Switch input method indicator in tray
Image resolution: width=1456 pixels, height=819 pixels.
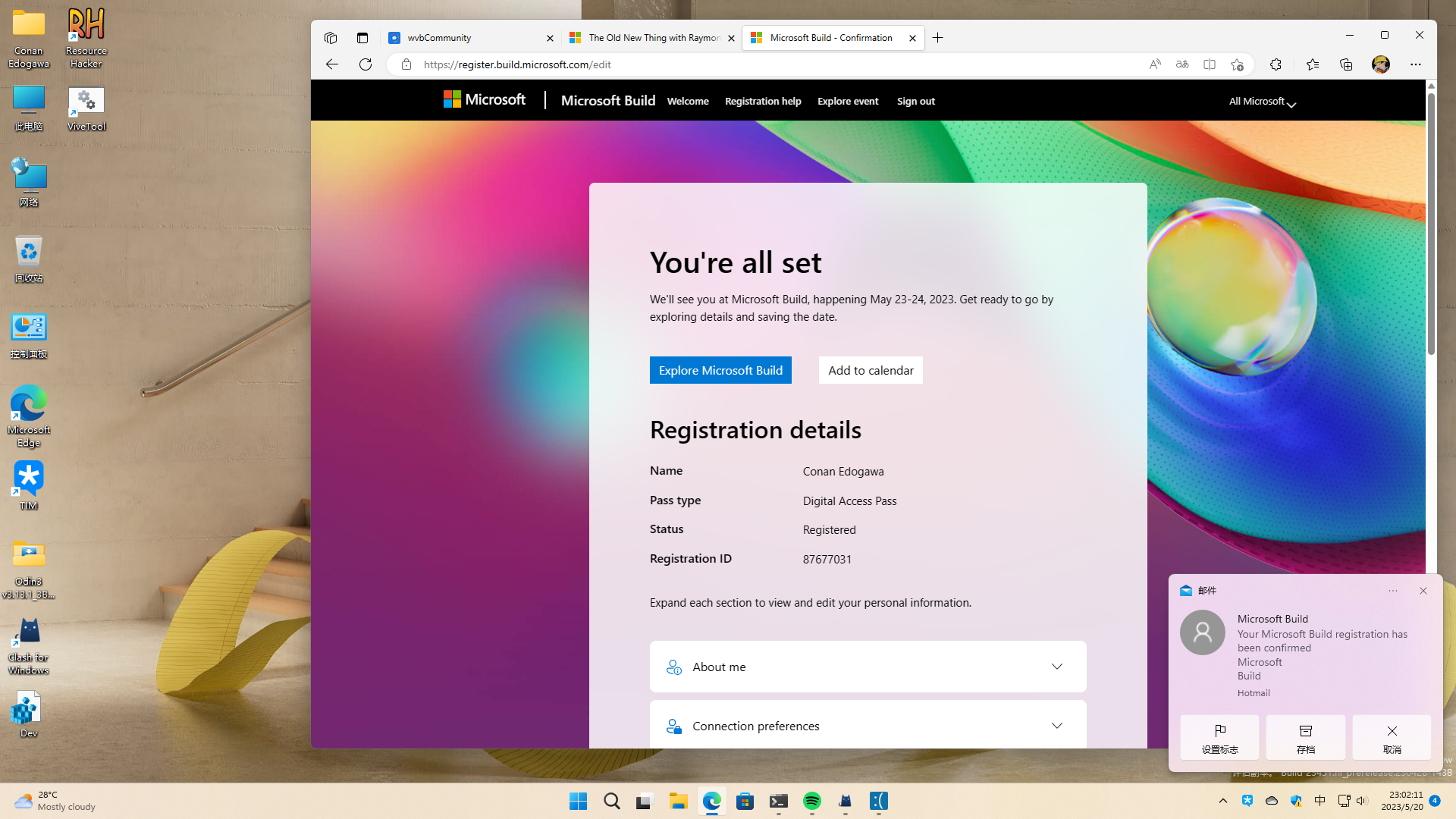tap(1319, 801)
